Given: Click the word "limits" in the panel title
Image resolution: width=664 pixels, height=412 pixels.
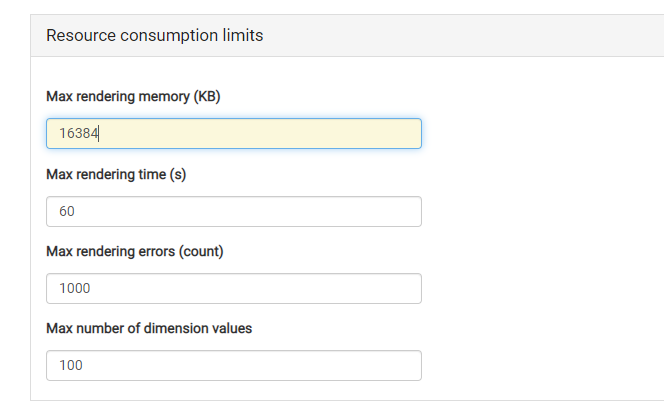Looking at the screenshot, I should [243, 36].
